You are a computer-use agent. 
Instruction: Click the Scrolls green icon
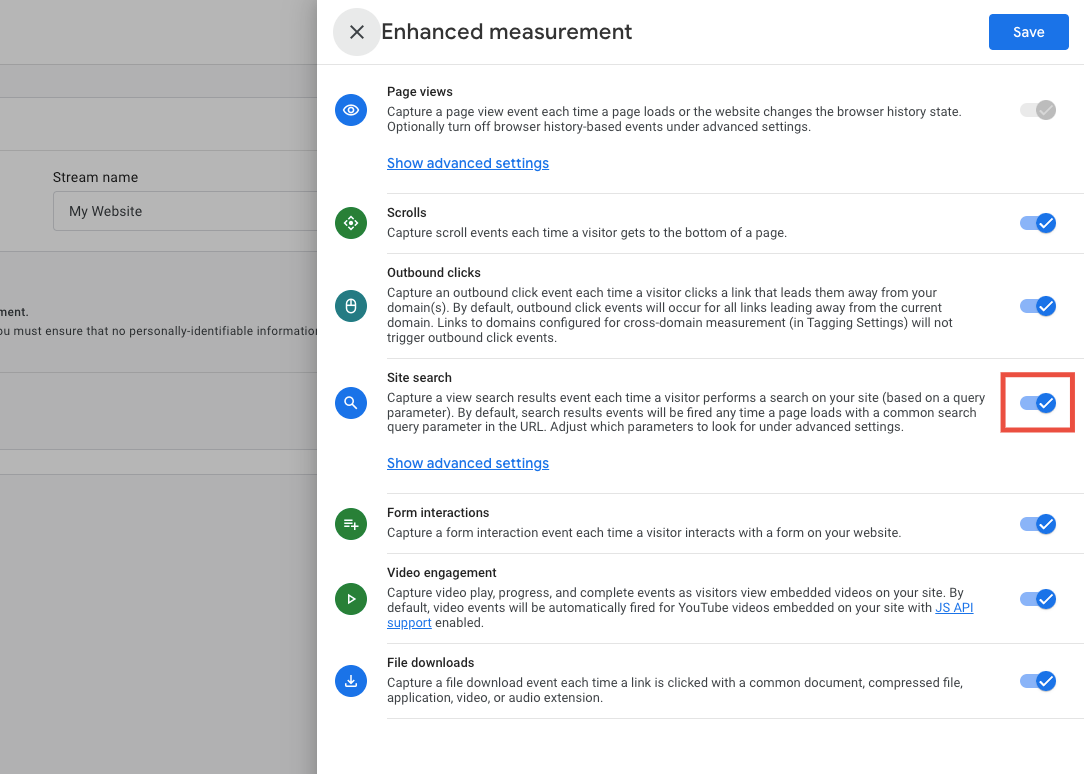coord(351,223)
